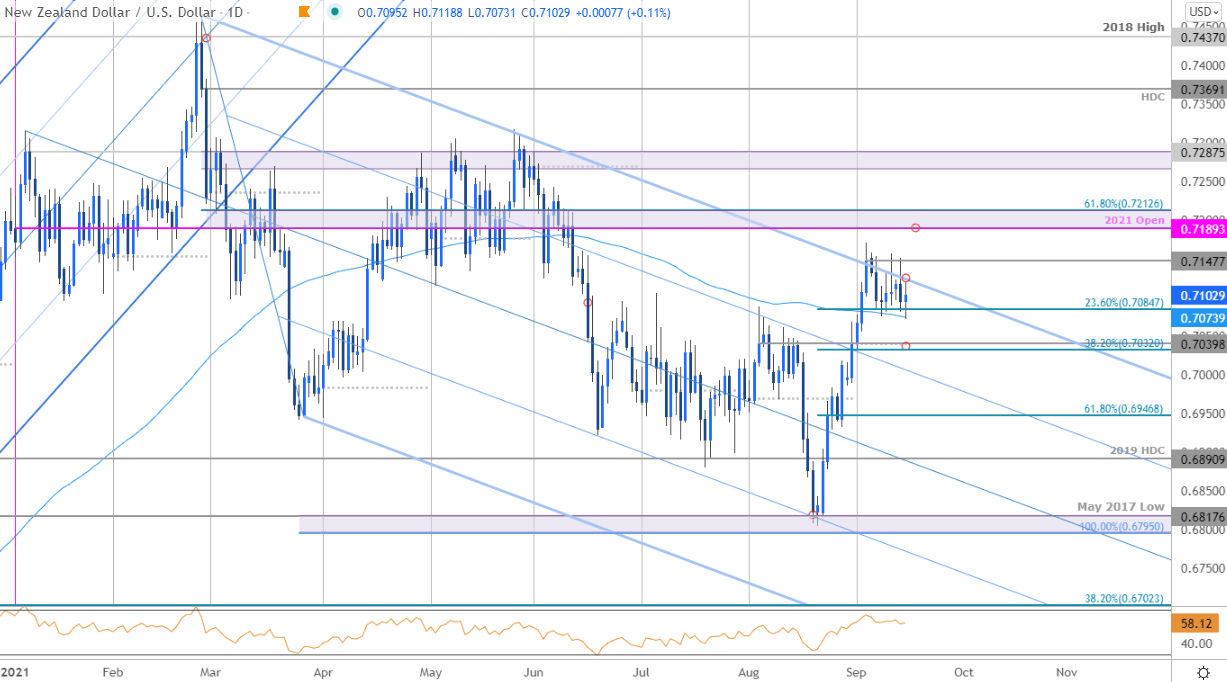This screenshot has width=1227, height=682.
Task: Click the 61.80%(0.72126) Fibonacci label
Action: pos(1125,203)
